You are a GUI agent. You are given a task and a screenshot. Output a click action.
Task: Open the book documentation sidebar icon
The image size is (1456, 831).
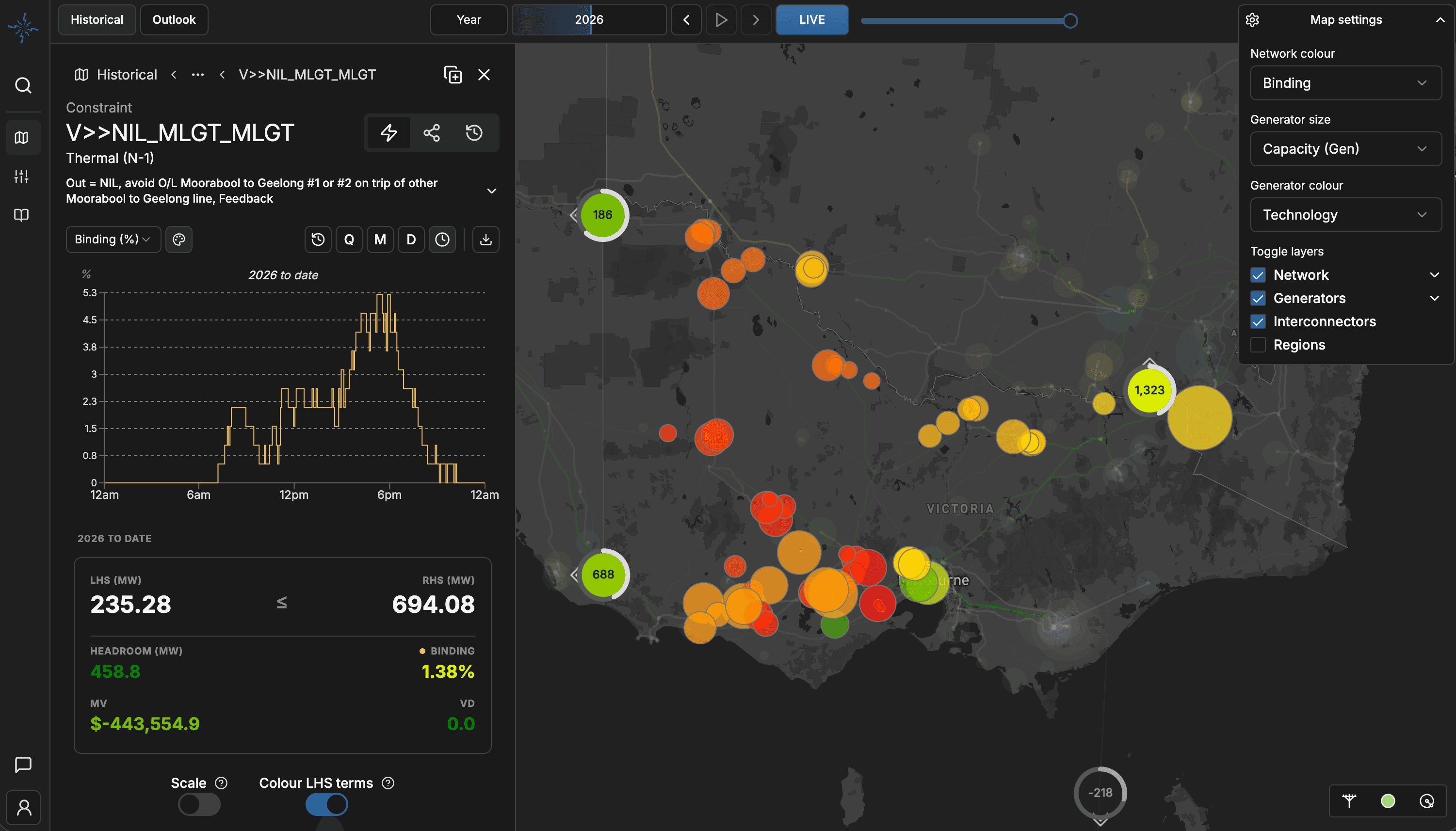22,215
